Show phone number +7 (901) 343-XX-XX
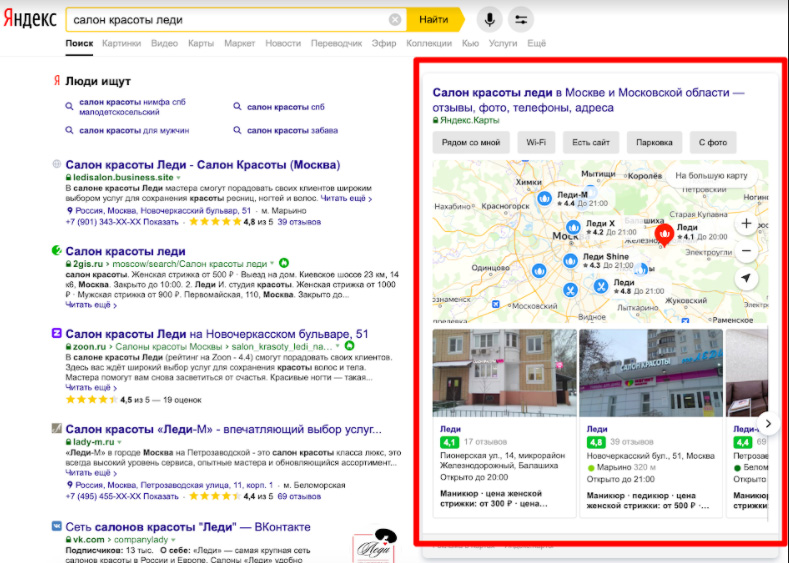Viewport: 789px width, 563px height. pos(122,222)
